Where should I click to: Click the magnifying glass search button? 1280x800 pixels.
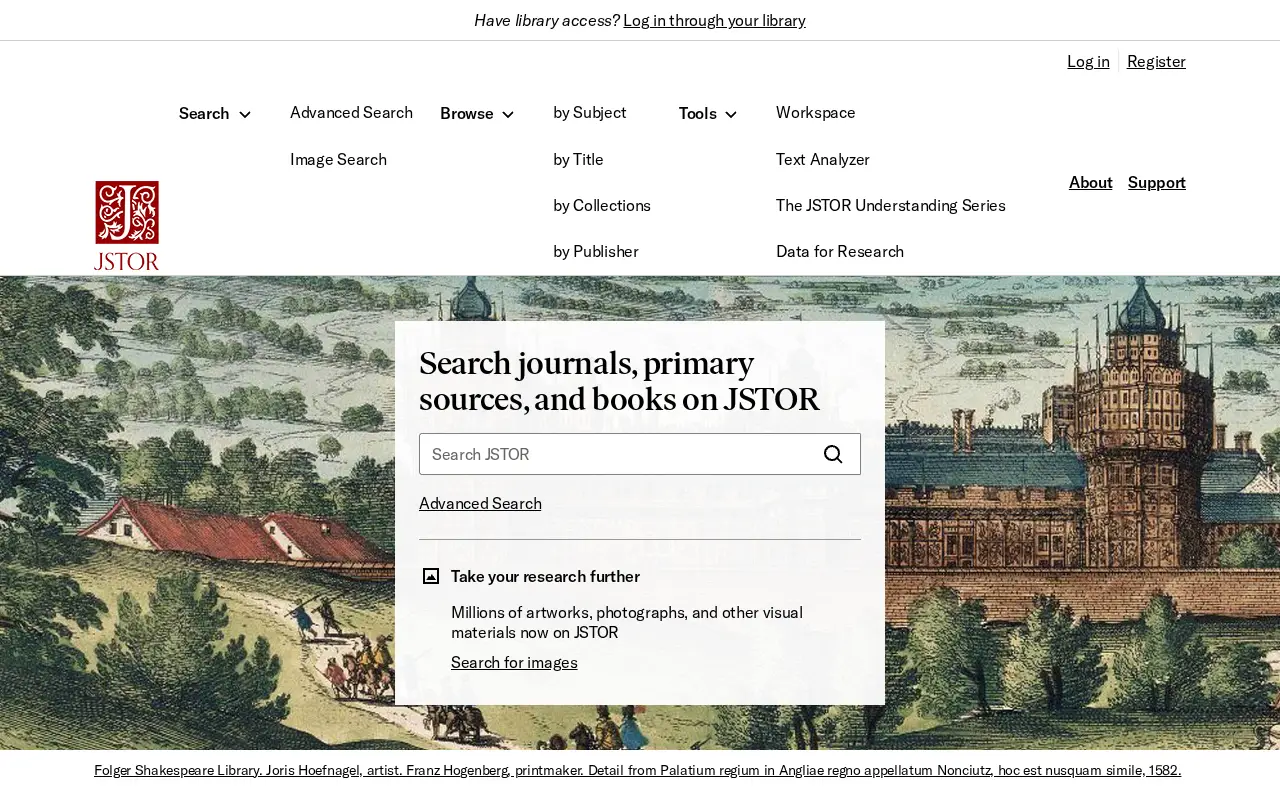coord(833,454)
